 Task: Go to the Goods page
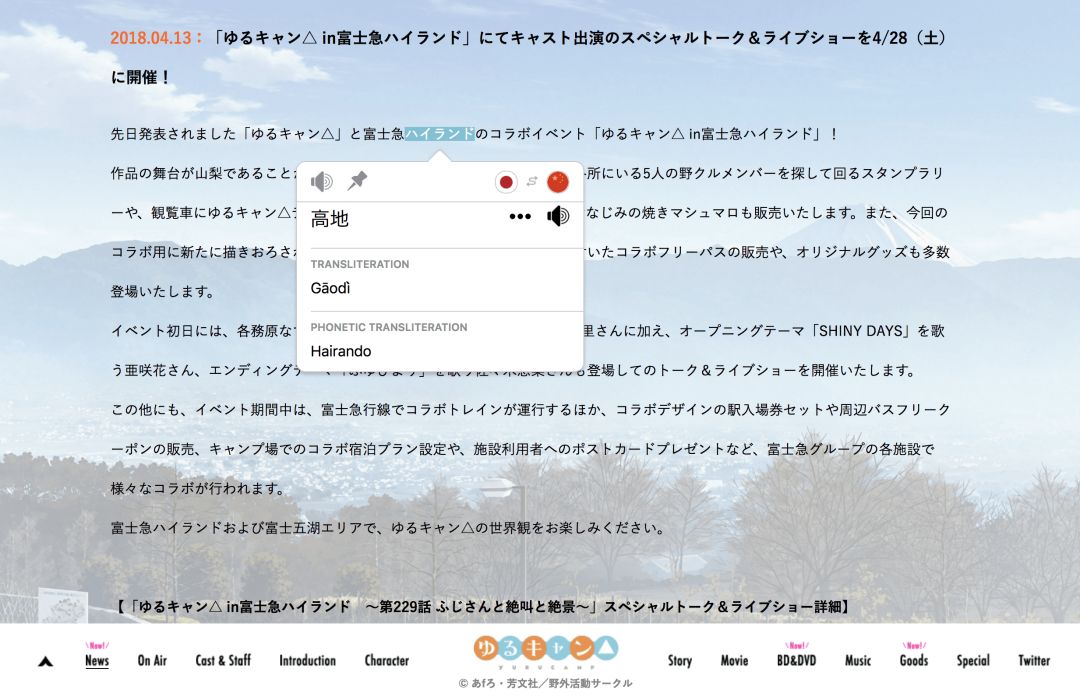[914, 660]
